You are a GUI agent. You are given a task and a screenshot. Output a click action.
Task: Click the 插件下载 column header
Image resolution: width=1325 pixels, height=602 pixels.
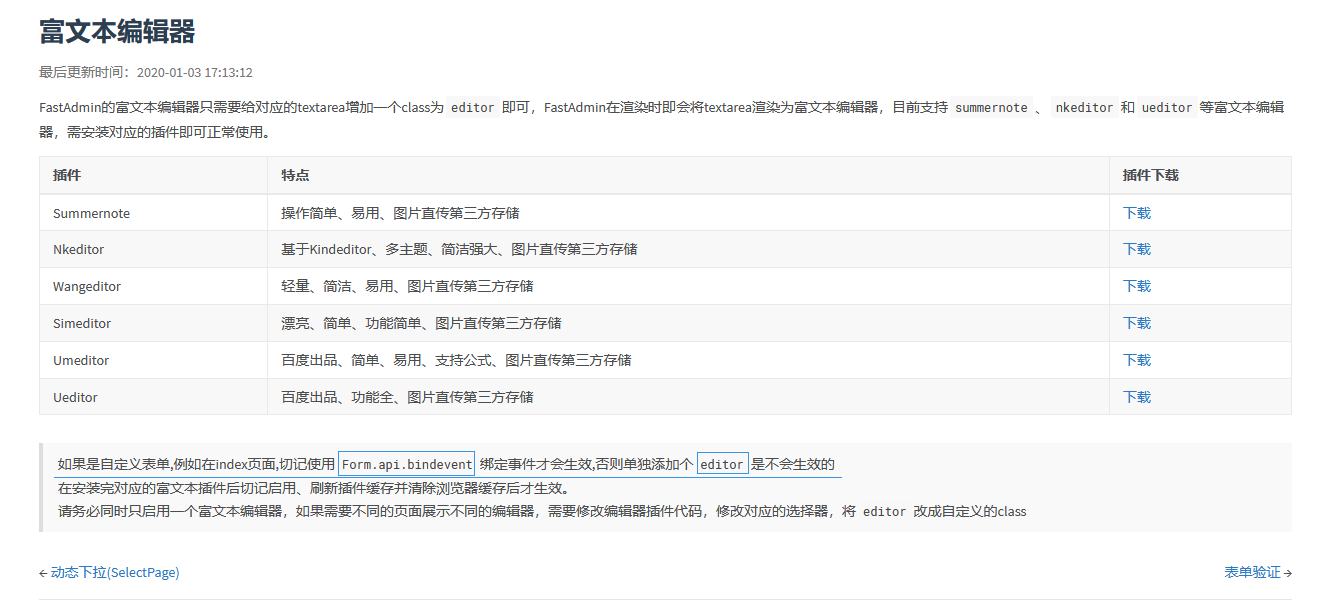1150,175
